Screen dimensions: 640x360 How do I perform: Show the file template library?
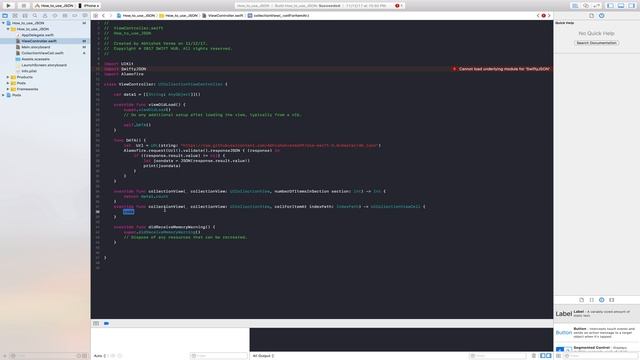pyautogui.click(x=582, y=300)
